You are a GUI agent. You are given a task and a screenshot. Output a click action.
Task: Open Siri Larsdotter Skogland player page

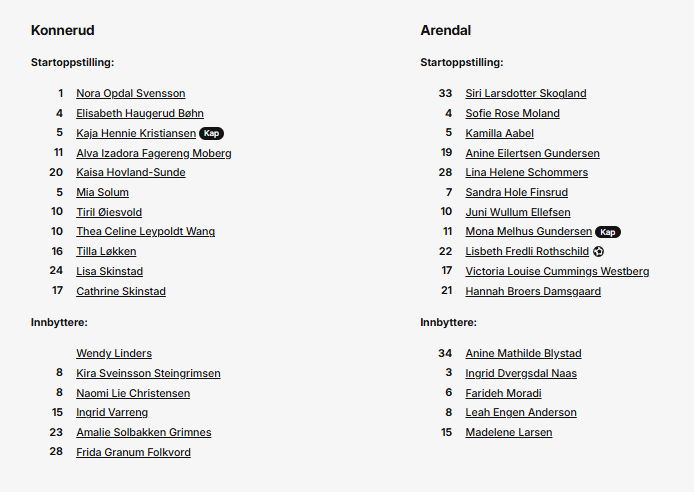[526, 93]
